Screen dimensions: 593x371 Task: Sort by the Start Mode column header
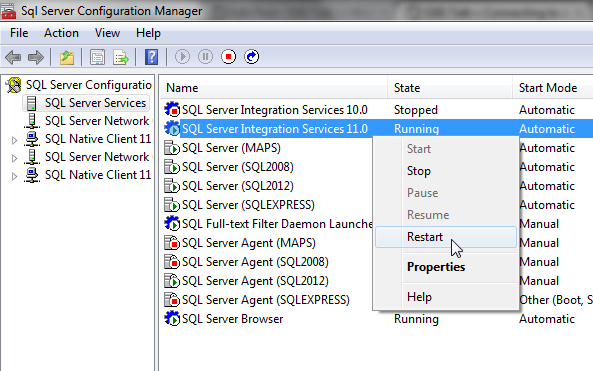[553, 88]
